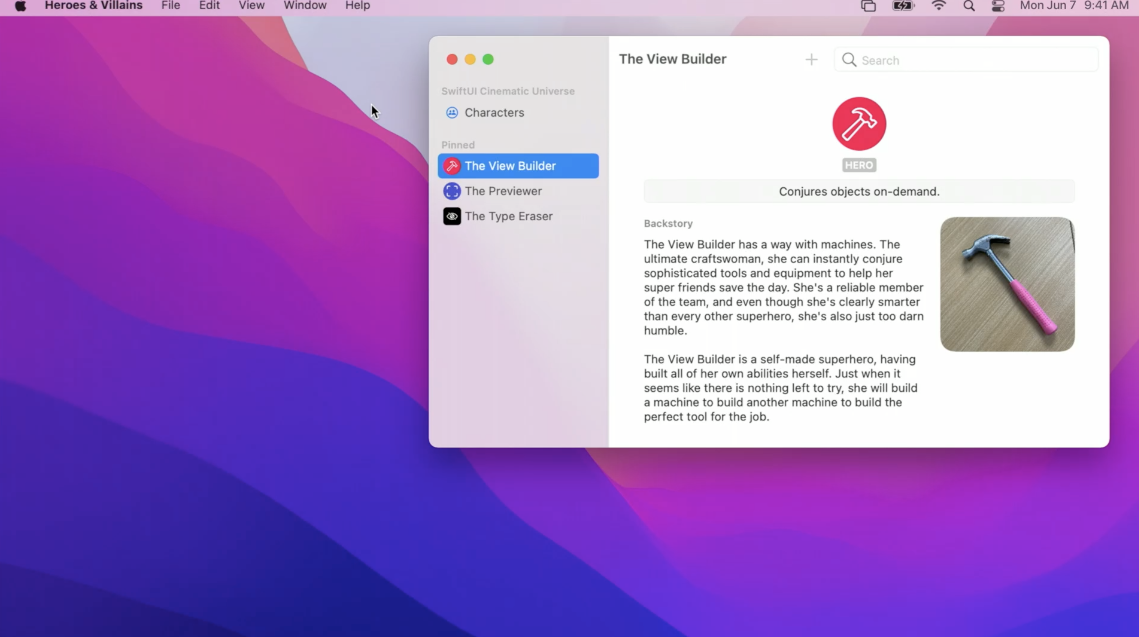
Task: Open the Help menu
Action: (357, 6)
